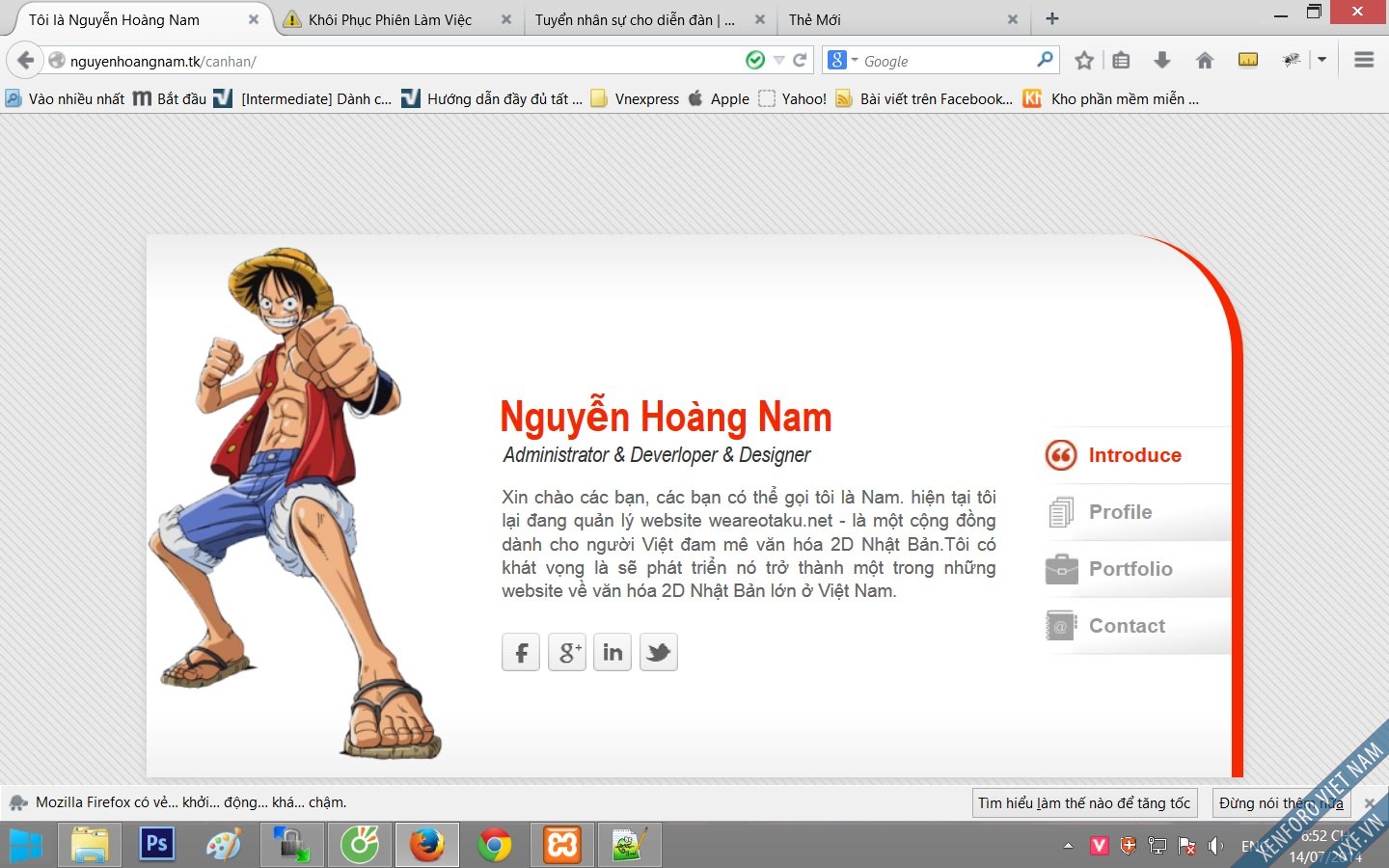Click the Google search input field
Viewport: 1389px width, 868px height.
click(x=947, y=61)
